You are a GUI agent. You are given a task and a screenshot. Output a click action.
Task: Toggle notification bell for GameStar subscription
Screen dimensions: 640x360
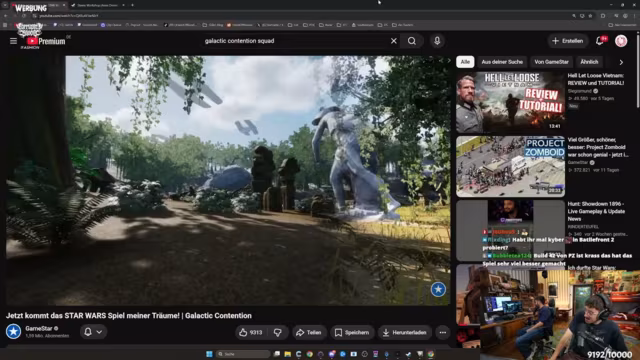88,332
